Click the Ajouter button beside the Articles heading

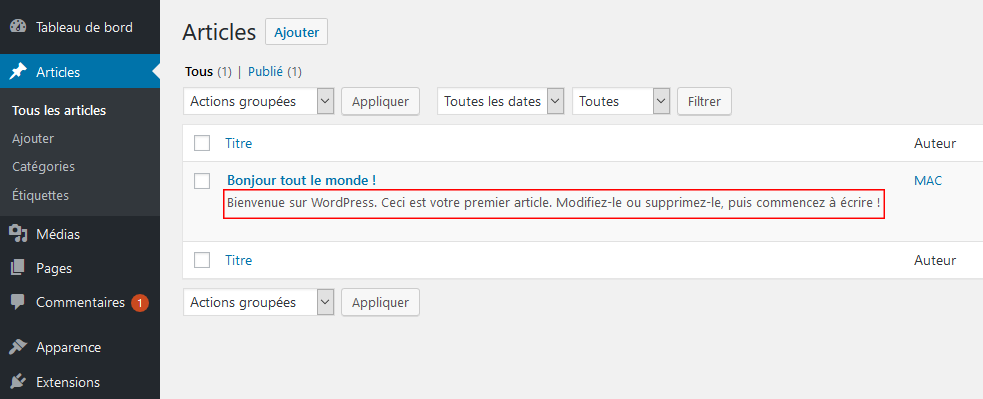click(x=297, y=32)
